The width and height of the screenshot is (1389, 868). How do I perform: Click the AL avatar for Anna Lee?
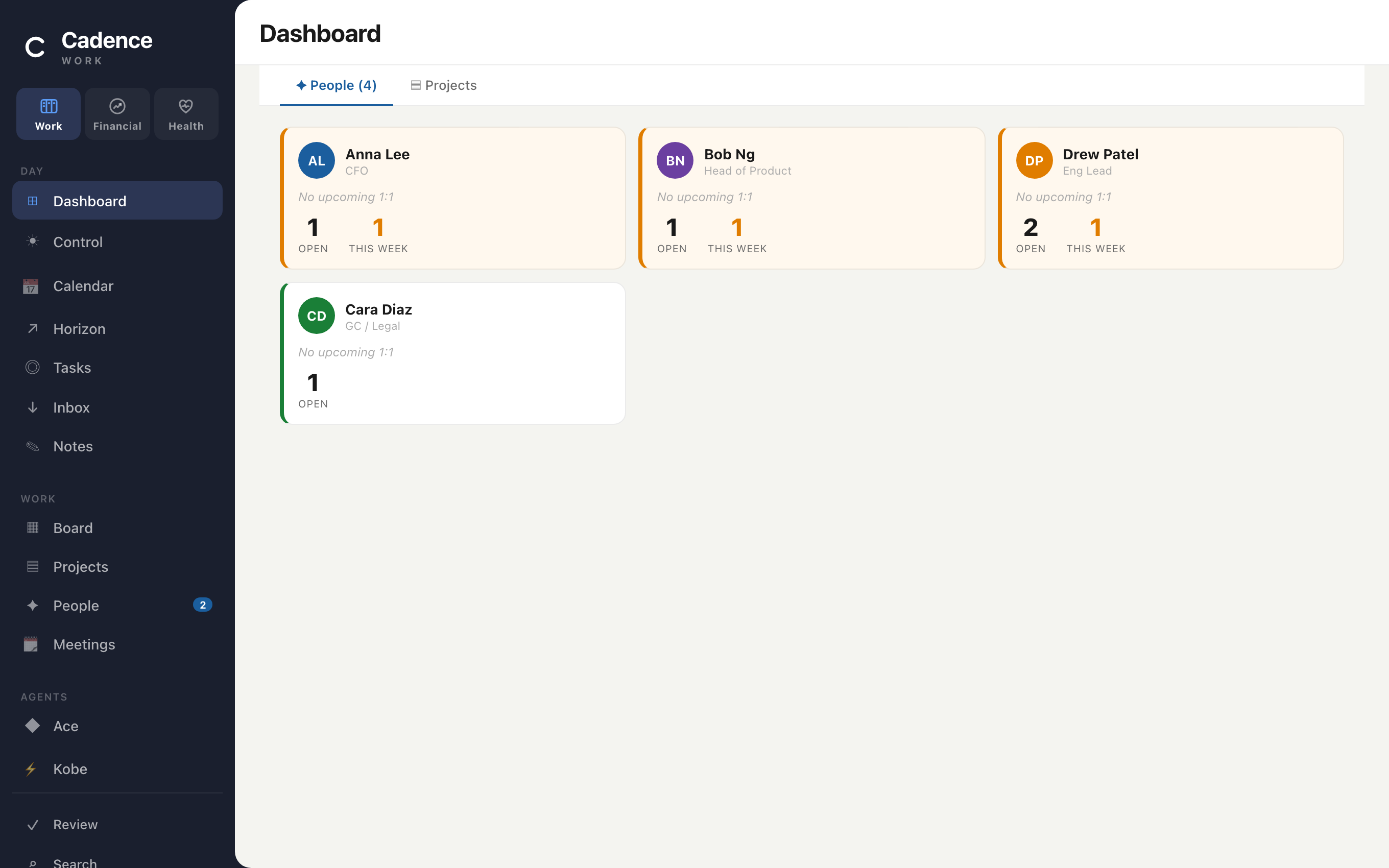[x=316, y=160]
